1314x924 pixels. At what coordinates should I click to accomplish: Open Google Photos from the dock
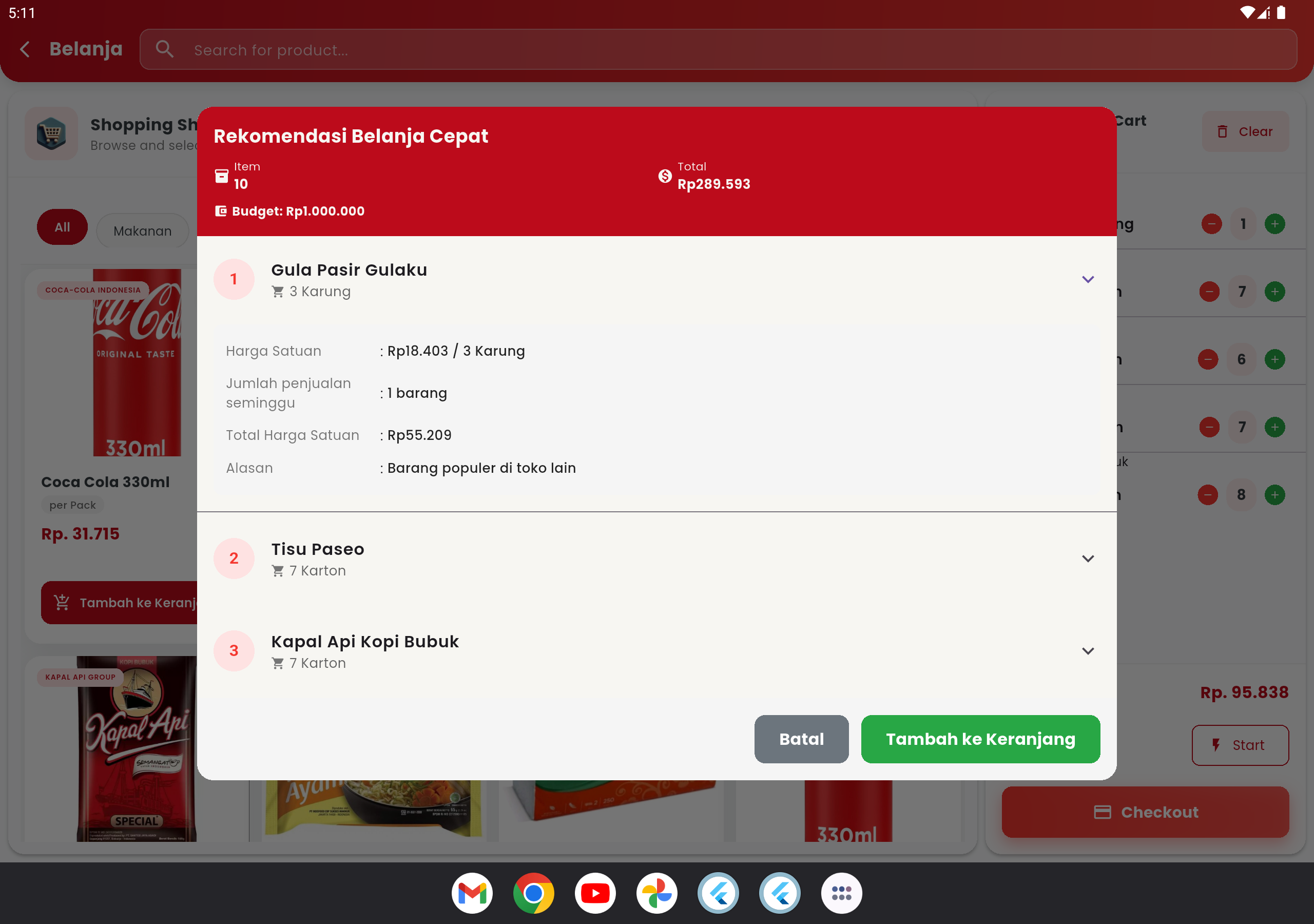pos(656,893)
